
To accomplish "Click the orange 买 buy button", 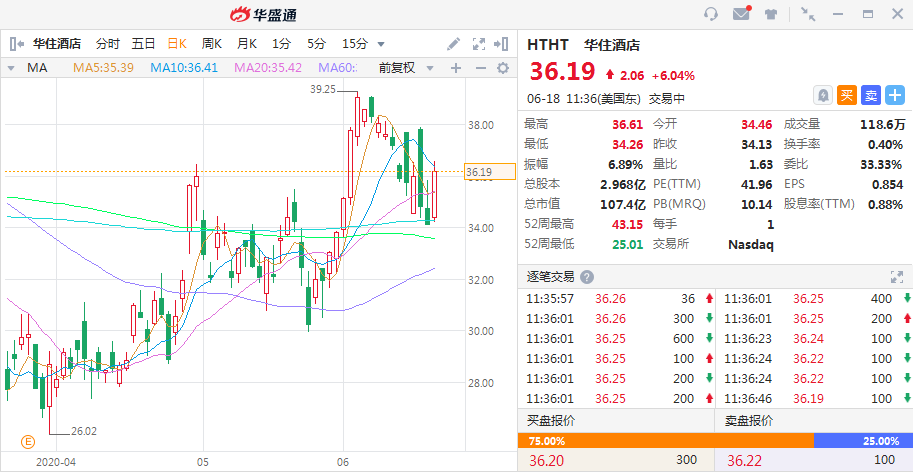I will tap(847, 95).
